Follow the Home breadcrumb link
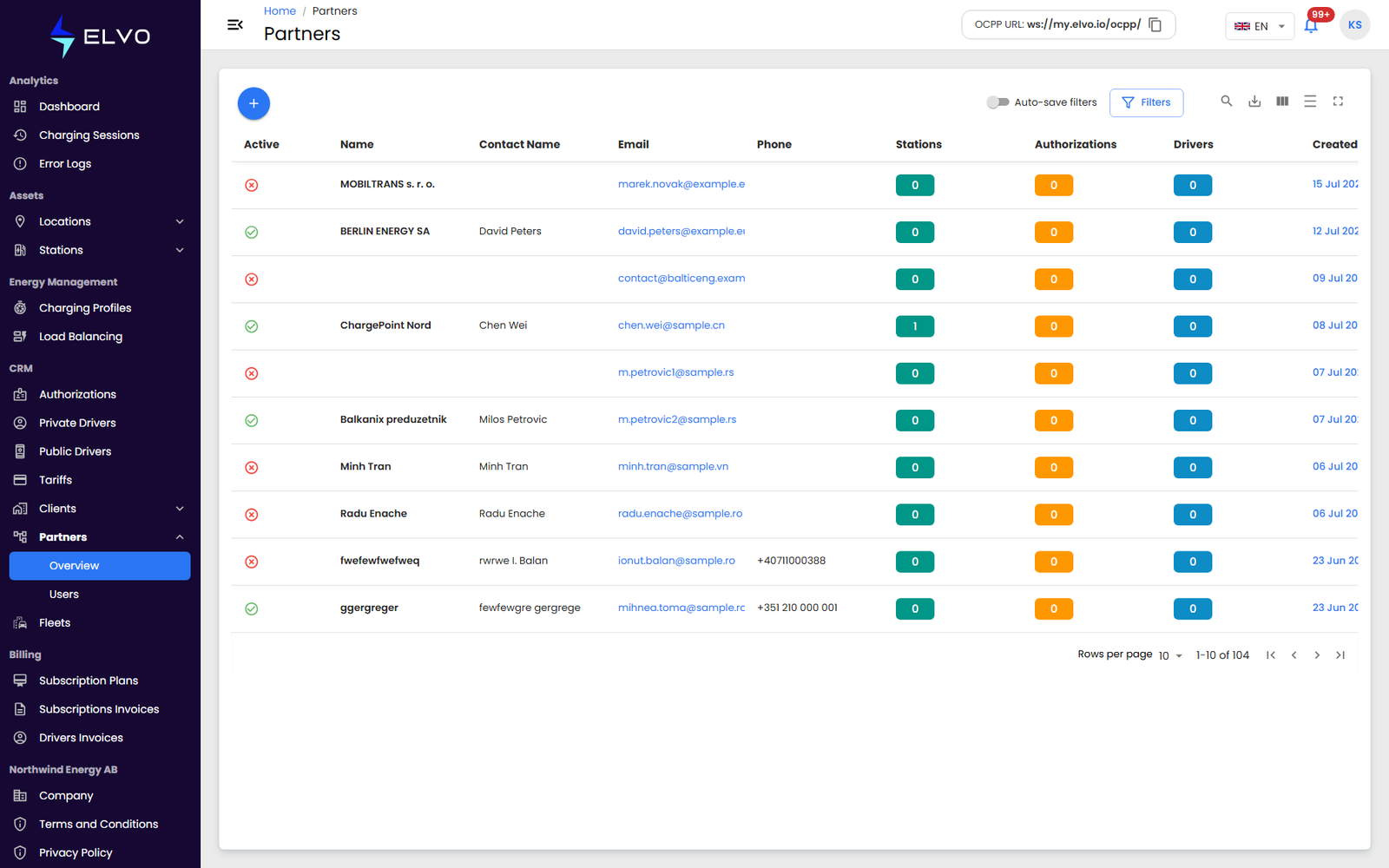1389x868 pixels. point(280,11)
